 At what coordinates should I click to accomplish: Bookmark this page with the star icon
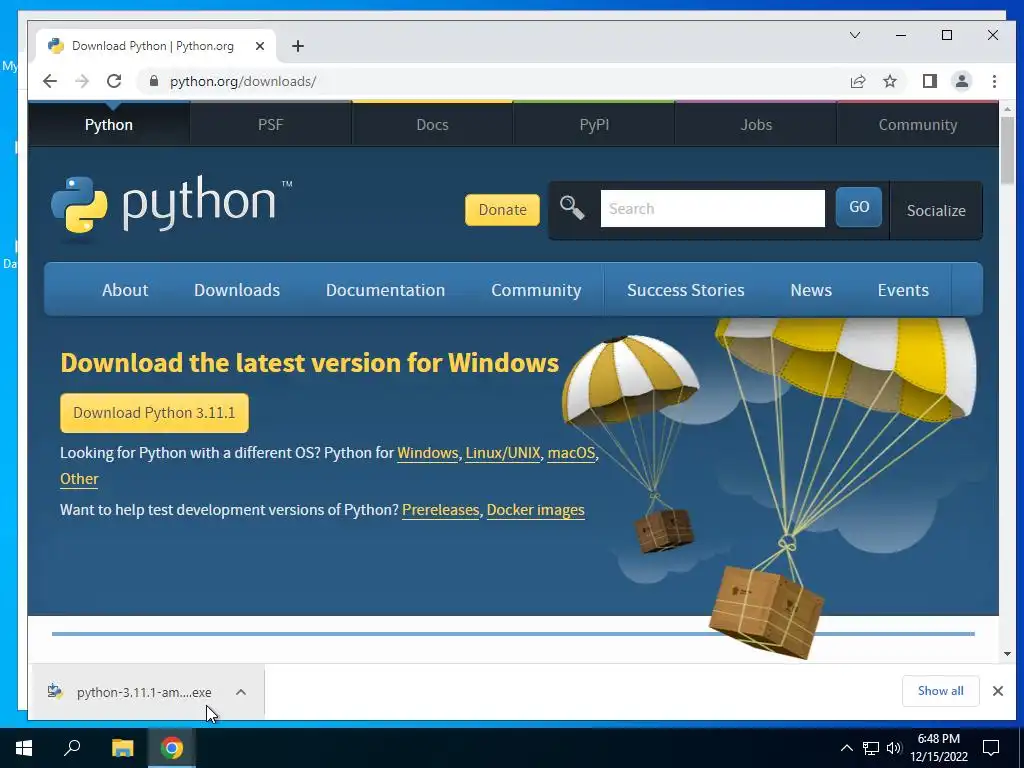890,81
